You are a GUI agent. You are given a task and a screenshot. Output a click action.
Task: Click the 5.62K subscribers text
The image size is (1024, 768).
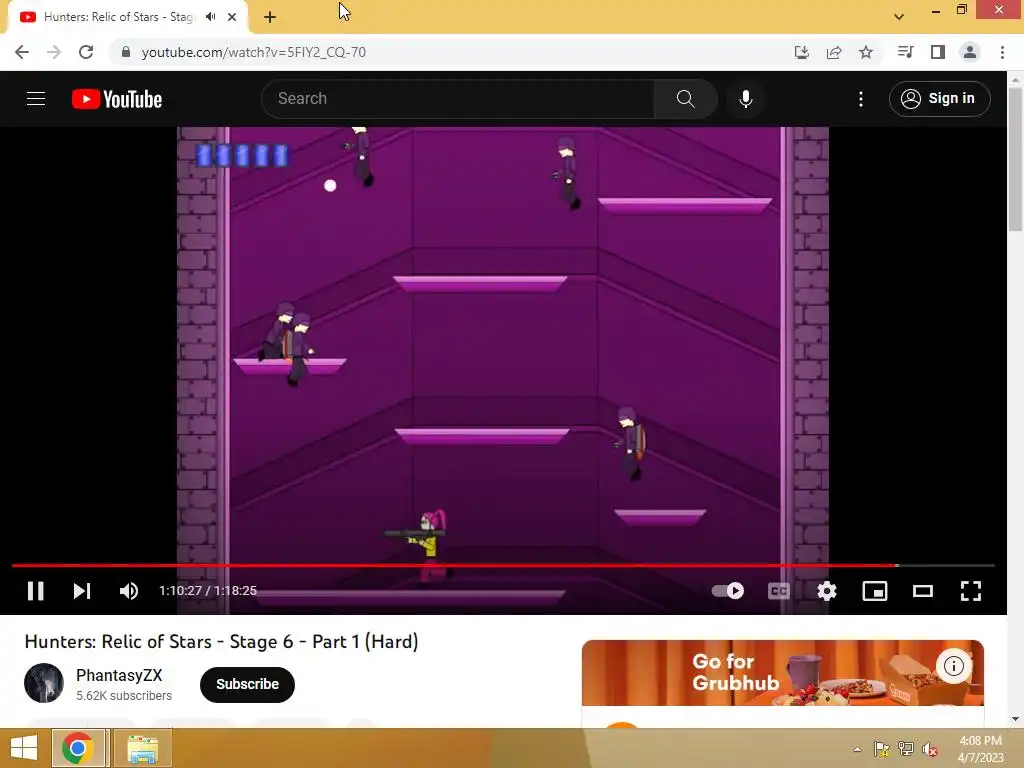(x=124, y=696)
